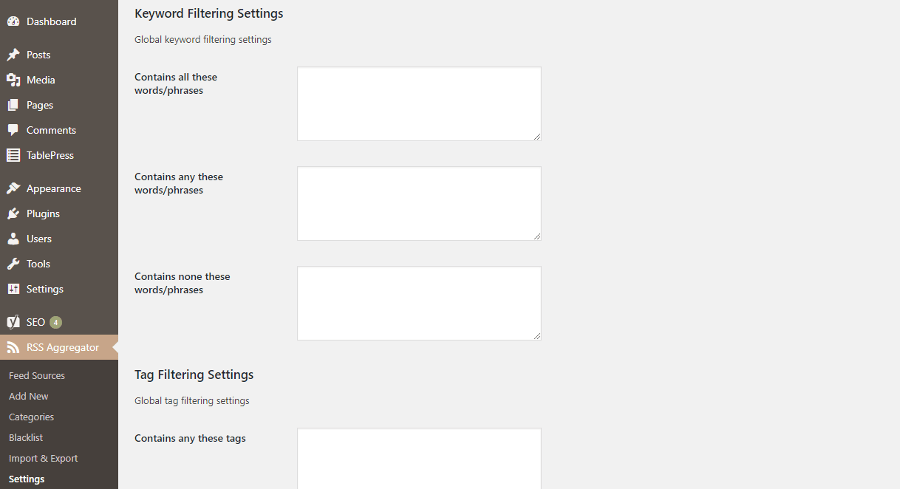
Task: Open Feed Sources submenu link
Action: point(37,376)
